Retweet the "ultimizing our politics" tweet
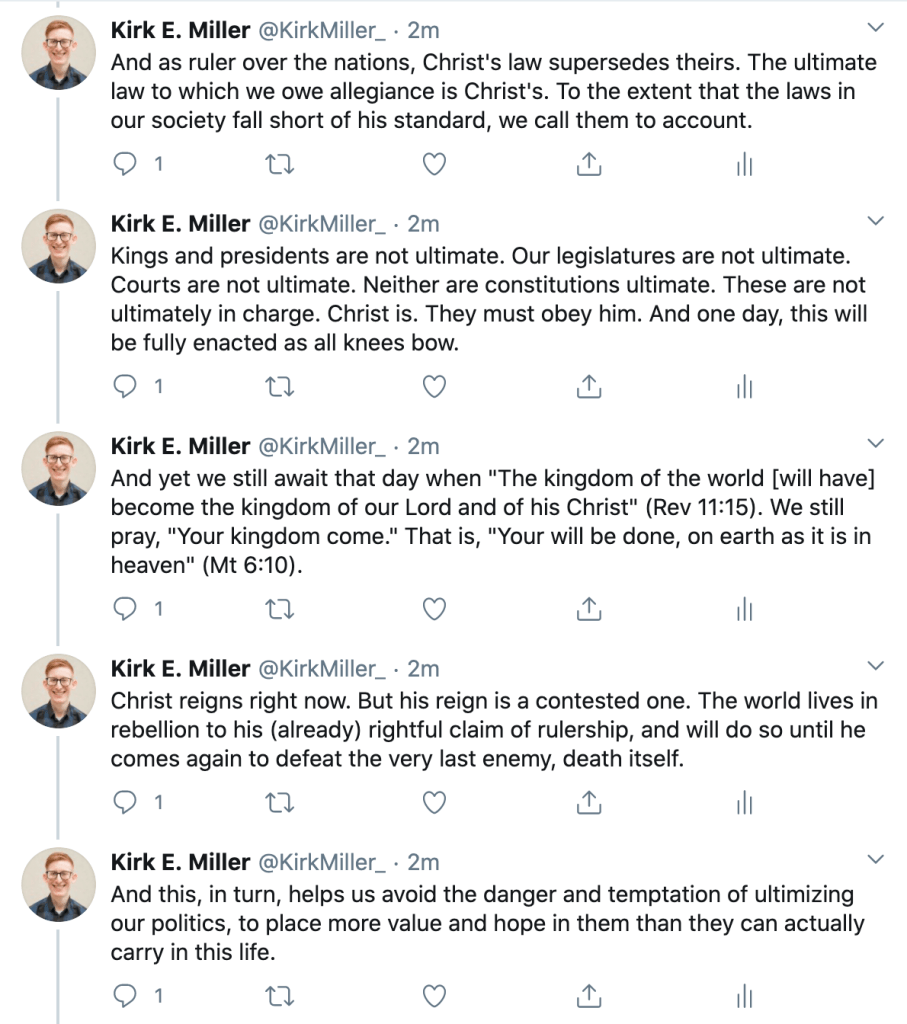The width and height of the screenshot is (907, 1024). [281, 996]
